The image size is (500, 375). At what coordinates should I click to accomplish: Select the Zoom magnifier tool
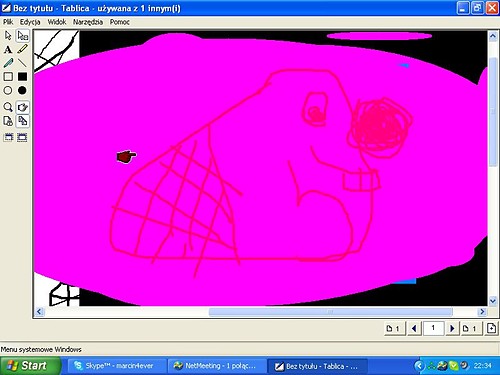click(x=8, y=107)
